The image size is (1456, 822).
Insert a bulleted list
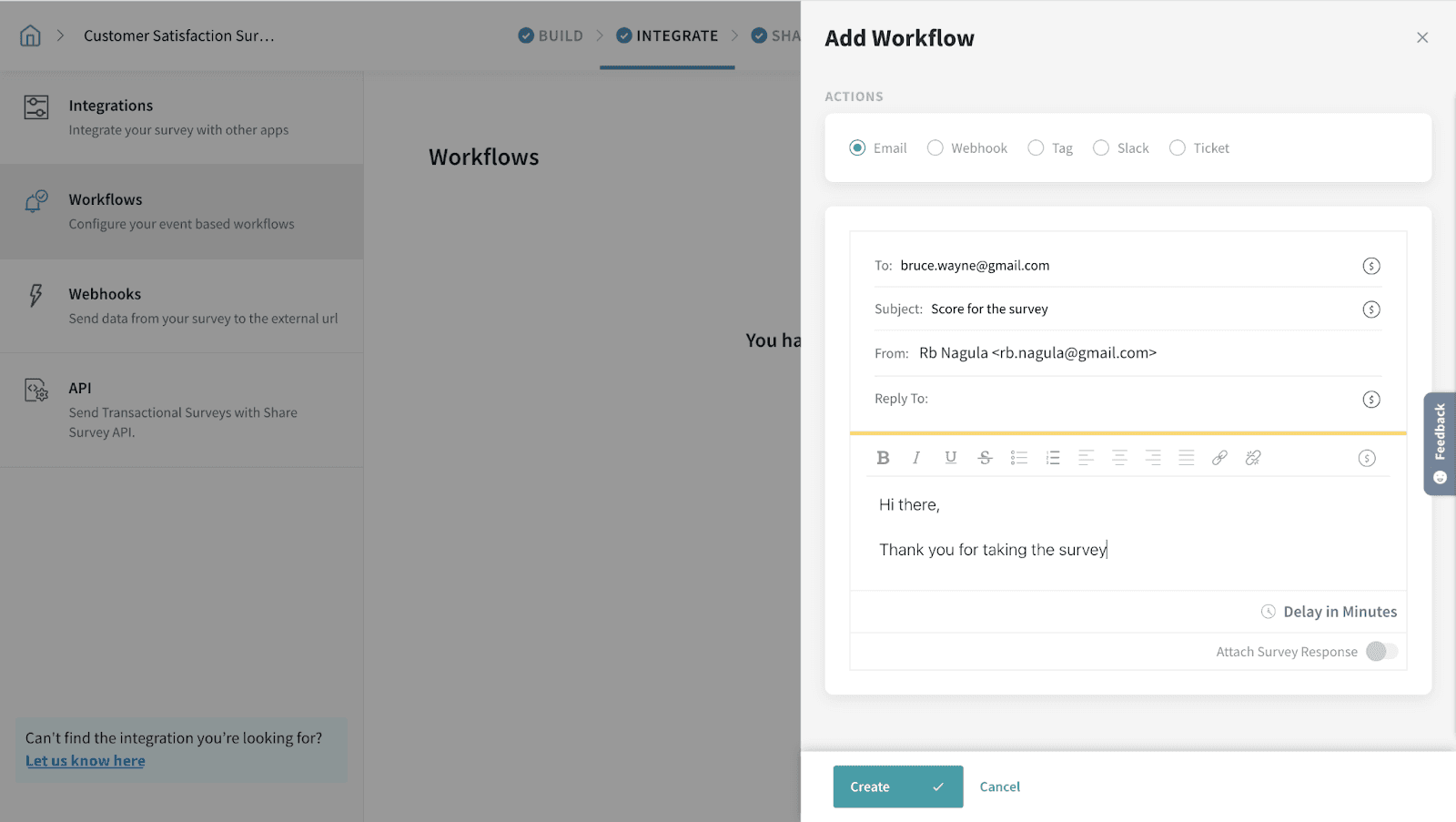[1018, 458]
